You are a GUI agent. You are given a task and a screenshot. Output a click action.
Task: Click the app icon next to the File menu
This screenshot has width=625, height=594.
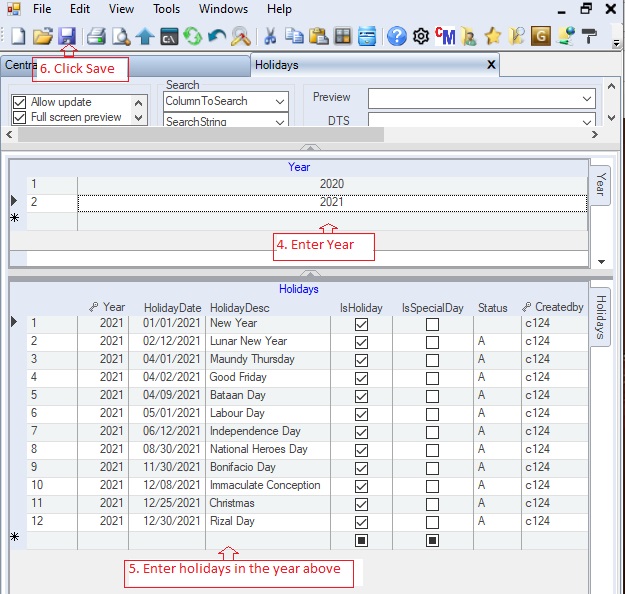coord(14,9)
